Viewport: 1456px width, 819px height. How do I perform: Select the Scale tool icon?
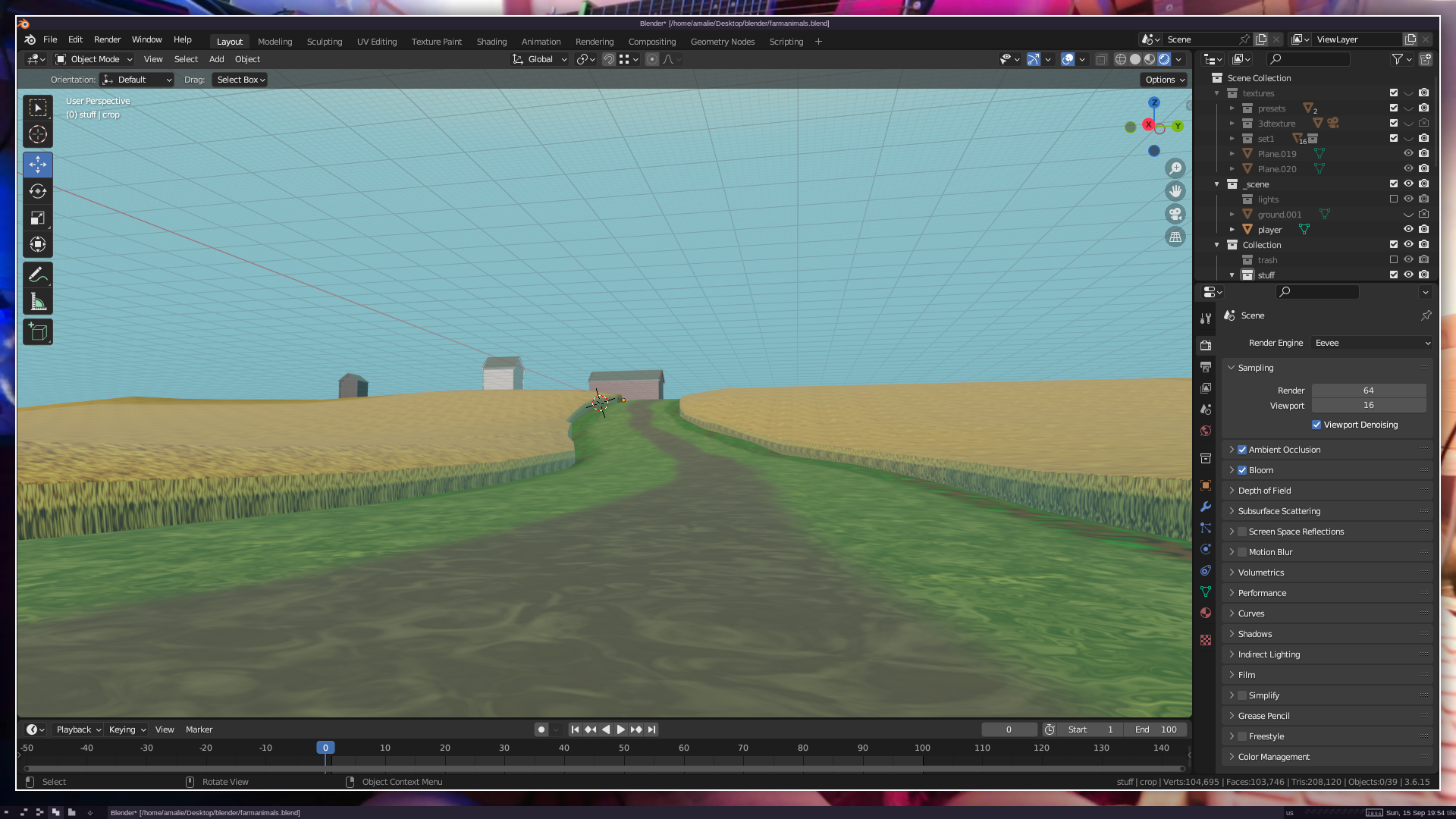coord(38,218)
